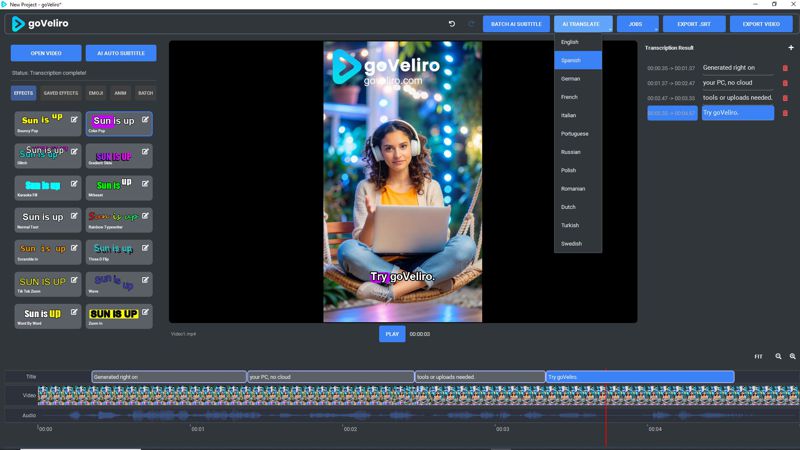
Task: Fit timeline with FIT button
Action: (758, 357)
